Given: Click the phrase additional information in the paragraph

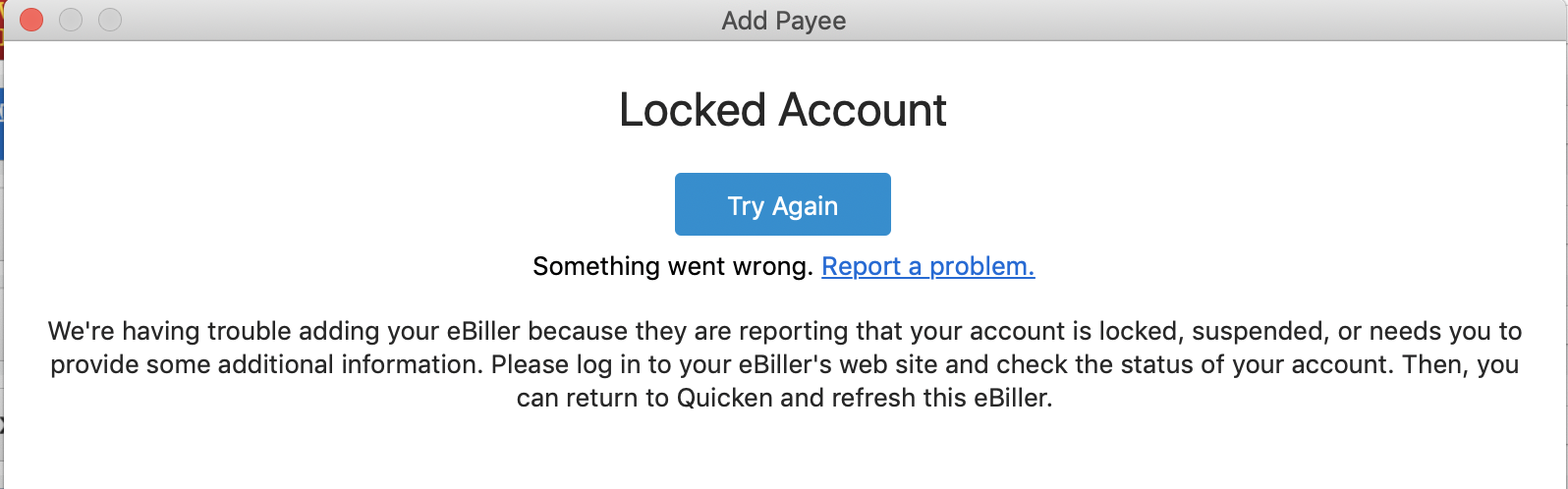Looking at the screenshot, I should 349,364.
